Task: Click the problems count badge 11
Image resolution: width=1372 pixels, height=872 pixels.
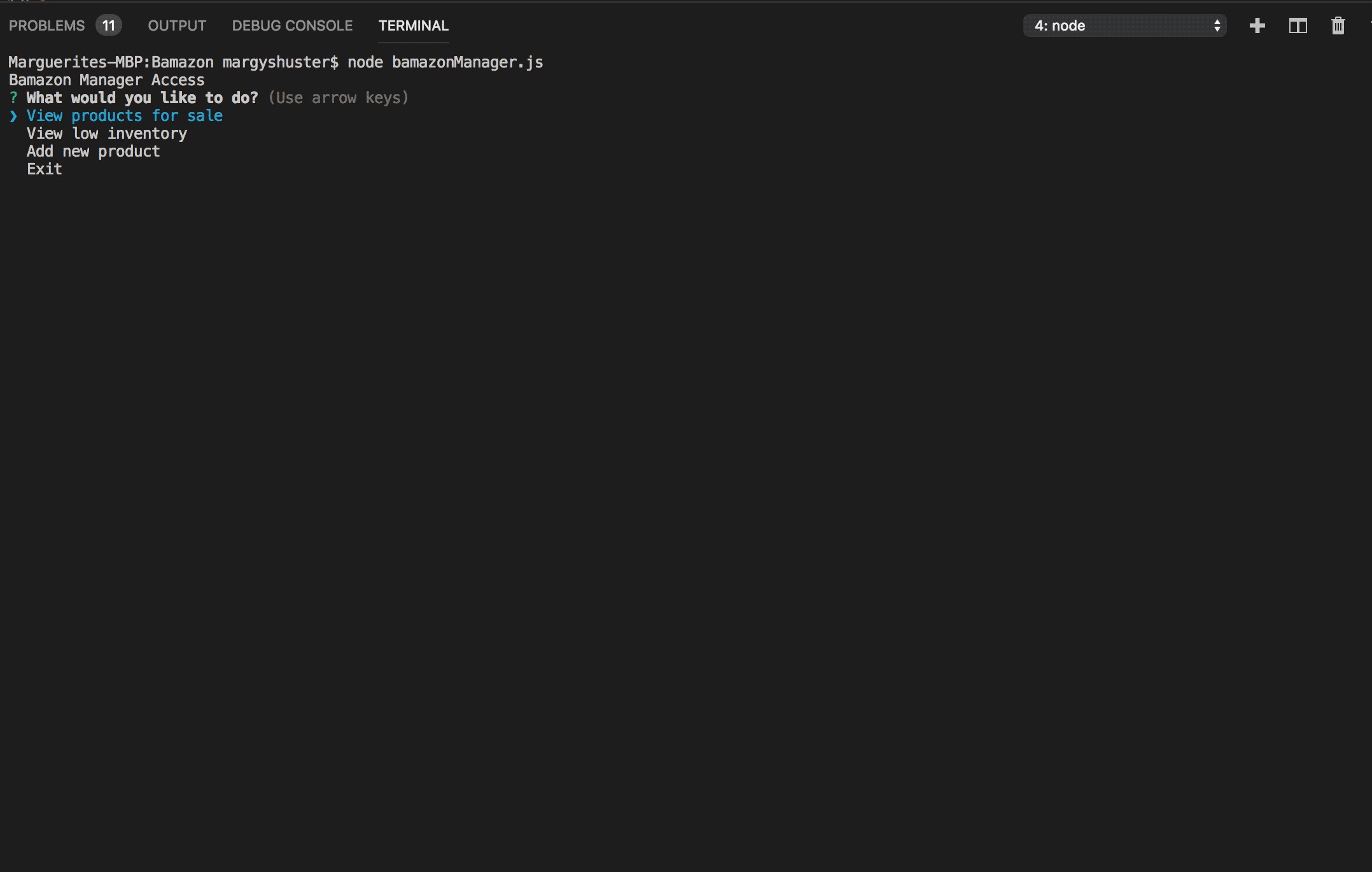Action: coord(109,25)
